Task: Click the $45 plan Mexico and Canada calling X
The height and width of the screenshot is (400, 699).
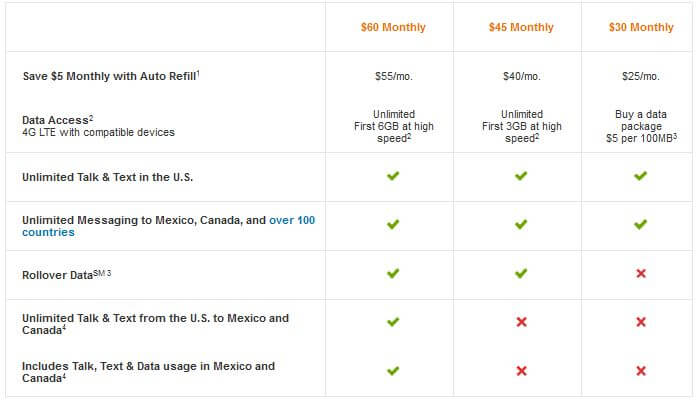Action: (521, 322)
